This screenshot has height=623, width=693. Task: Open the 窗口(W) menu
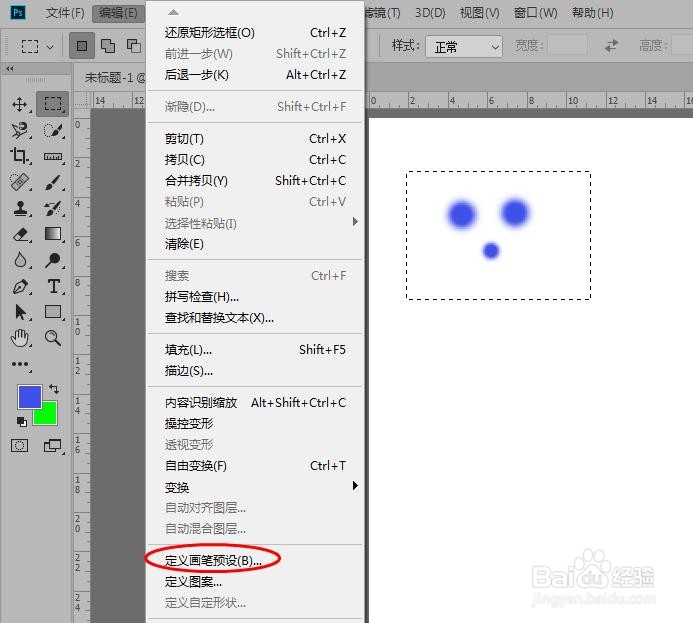[535, 13]
